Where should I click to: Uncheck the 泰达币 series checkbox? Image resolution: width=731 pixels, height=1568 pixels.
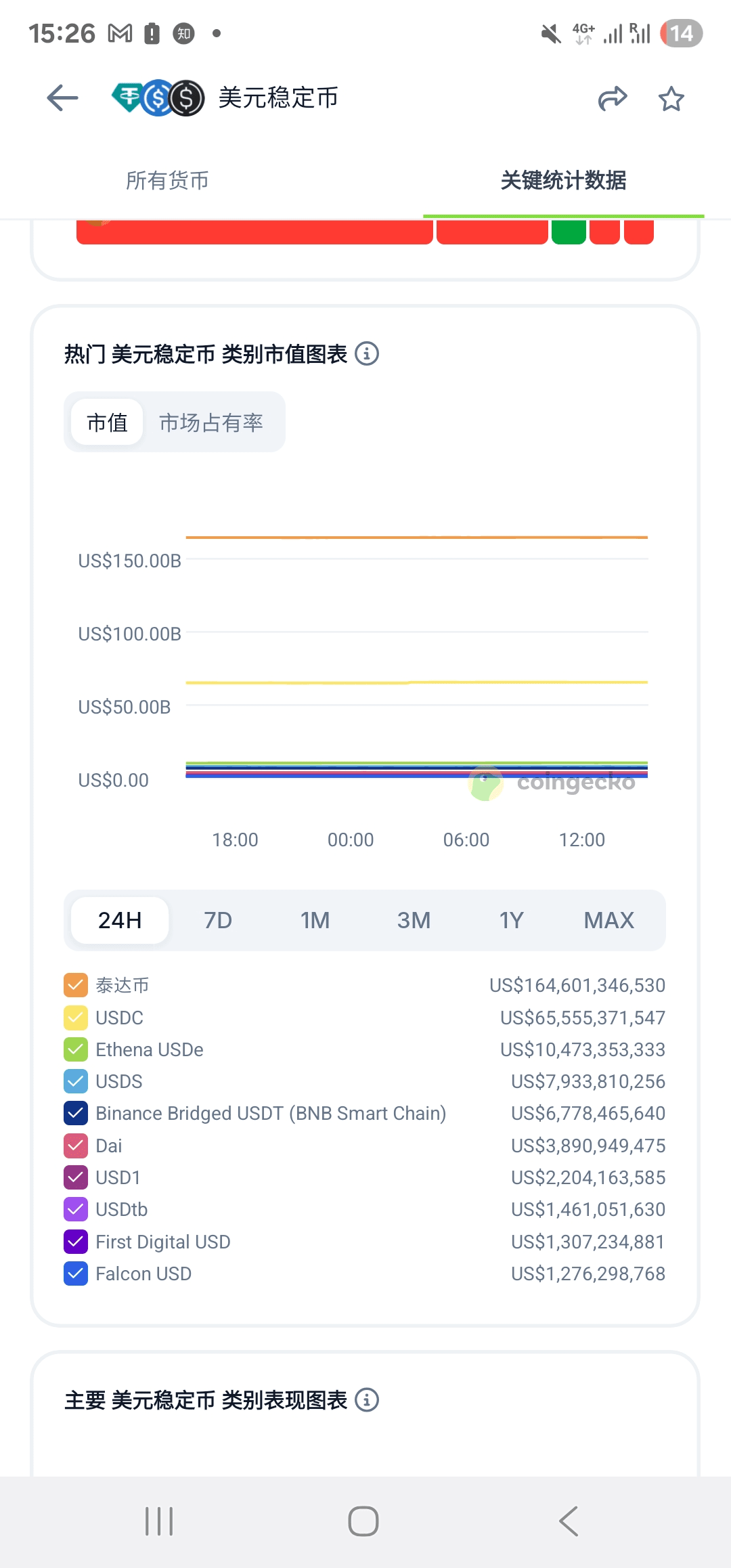76,985
